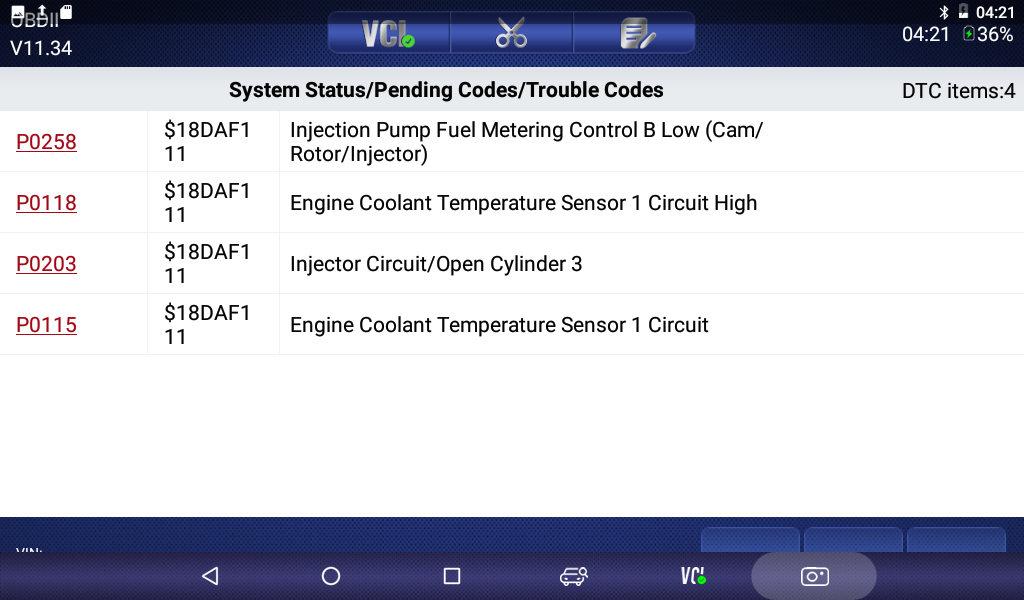This screenshot has width=1024, height=600.
Task: Select Injection Pump Fuel Metering Control description
Action: 526,142
